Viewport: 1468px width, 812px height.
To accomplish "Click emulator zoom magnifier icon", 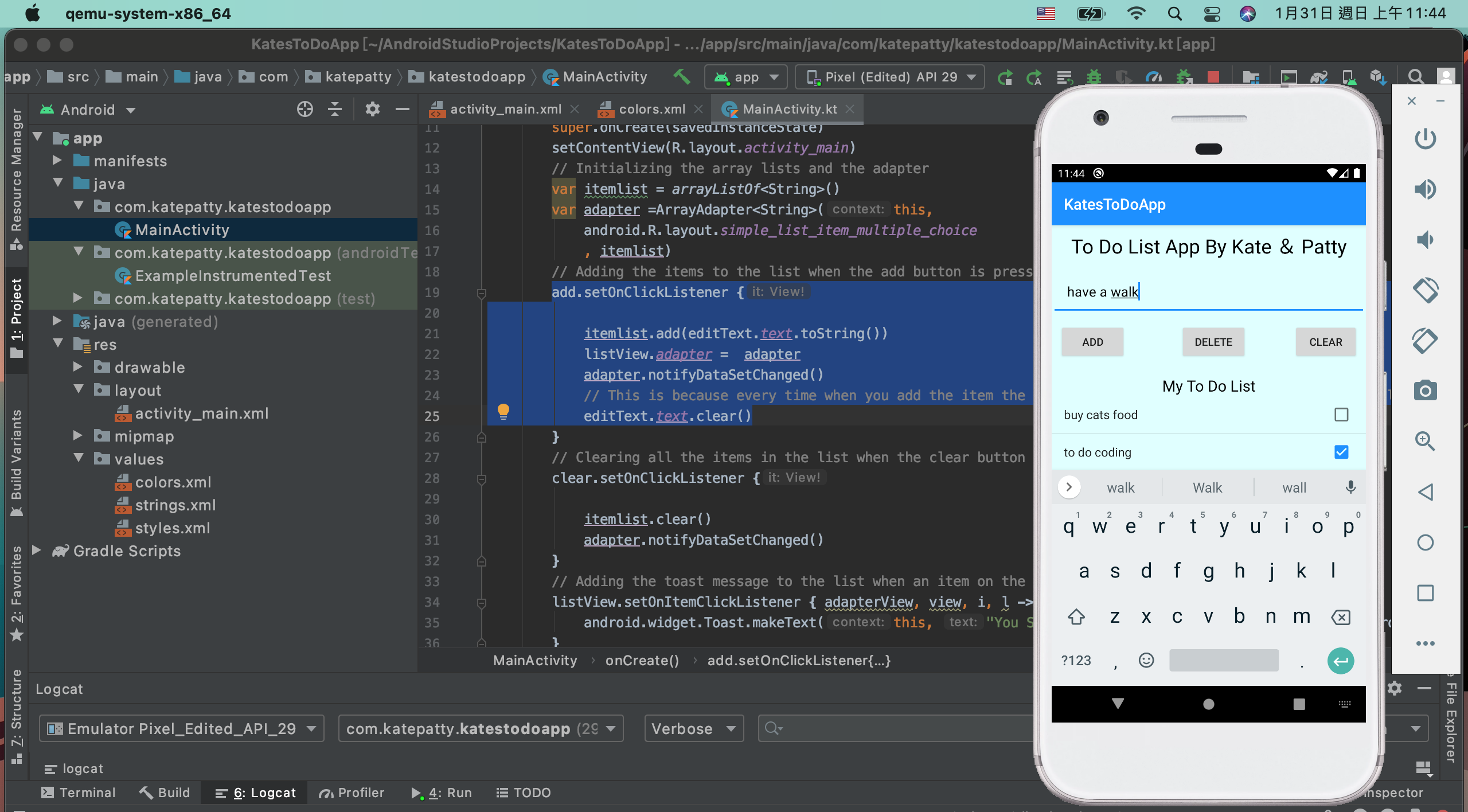I will (x=1425, y=441).
